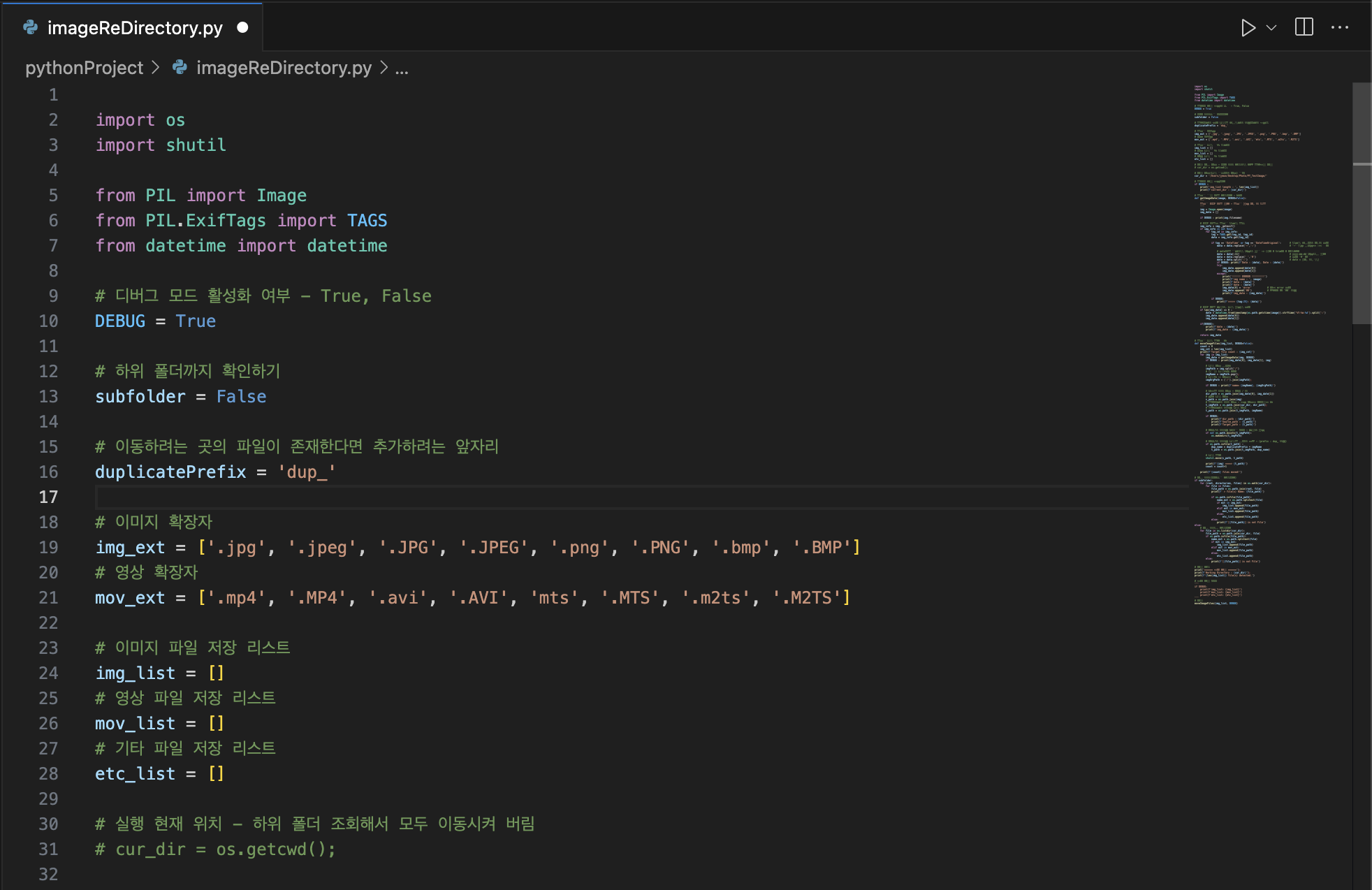Open run options dropdown arrow
The width and height of the screenshot is (1372, 890).
coord(1271,28)
